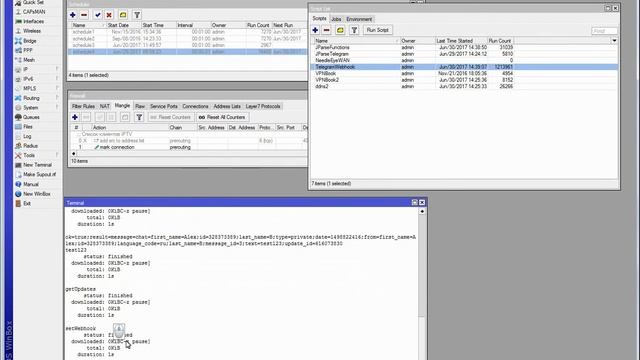Viewport: 640px width, 360px height.
Task: Expand IP submenu in sidebar
Action: [x=37, y=69]
